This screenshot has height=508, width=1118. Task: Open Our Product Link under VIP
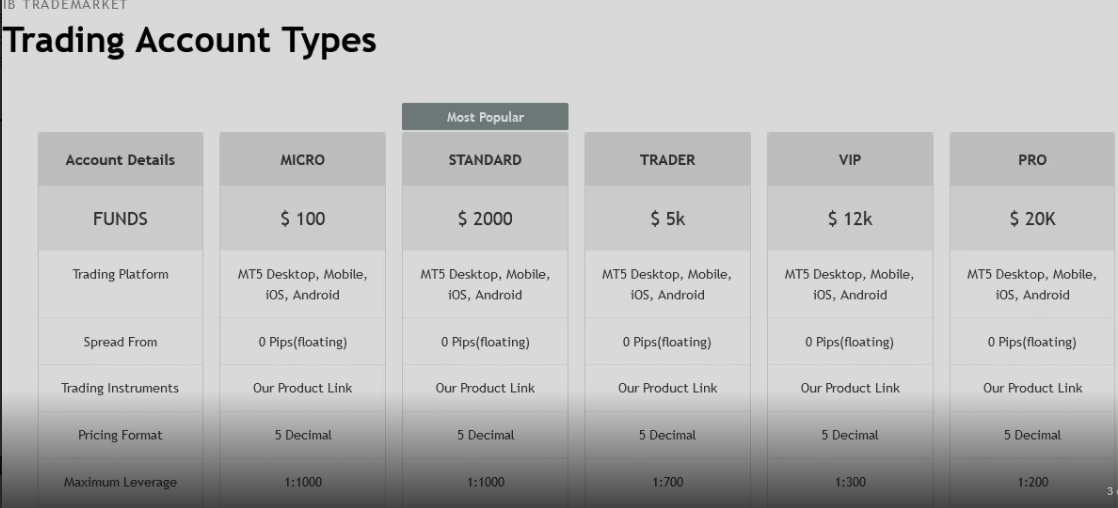point(850,388)
